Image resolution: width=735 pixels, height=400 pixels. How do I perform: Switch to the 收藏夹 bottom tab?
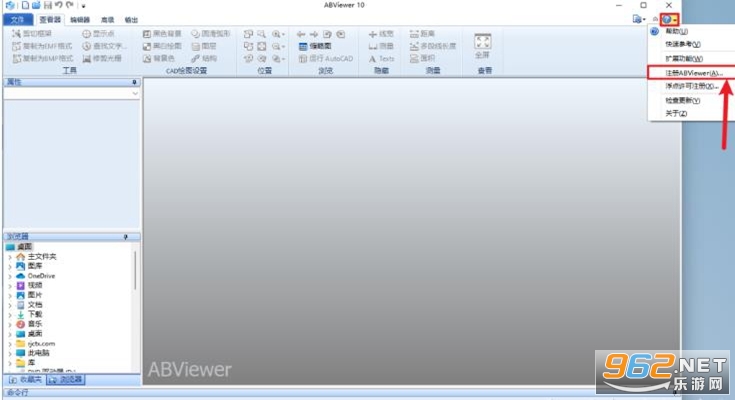point(26,379)
